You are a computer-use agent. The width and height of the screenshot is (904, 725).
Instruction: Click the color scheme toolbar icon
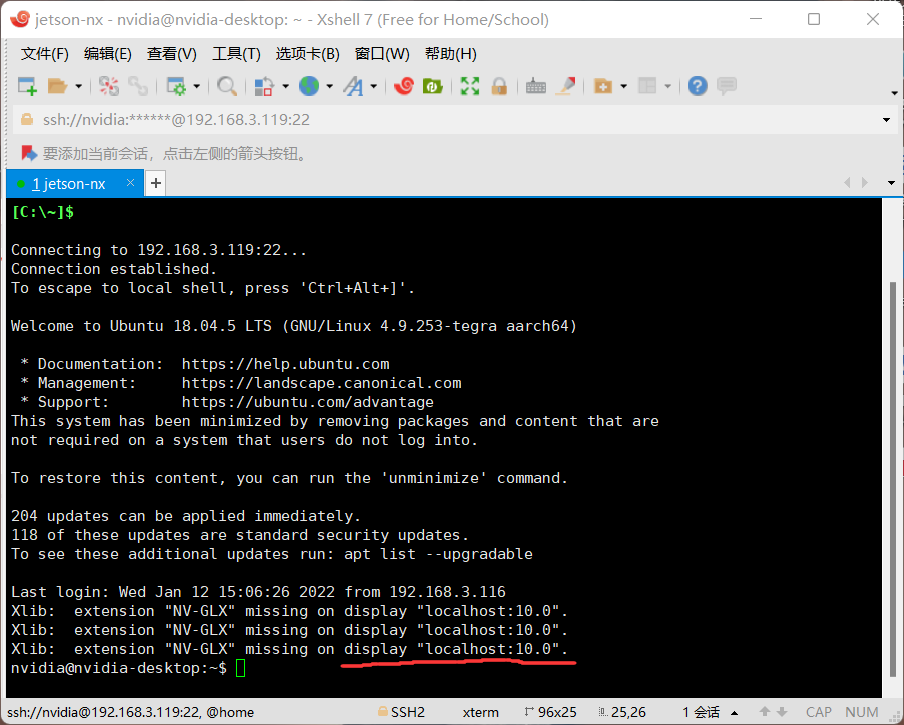point(264,86)
